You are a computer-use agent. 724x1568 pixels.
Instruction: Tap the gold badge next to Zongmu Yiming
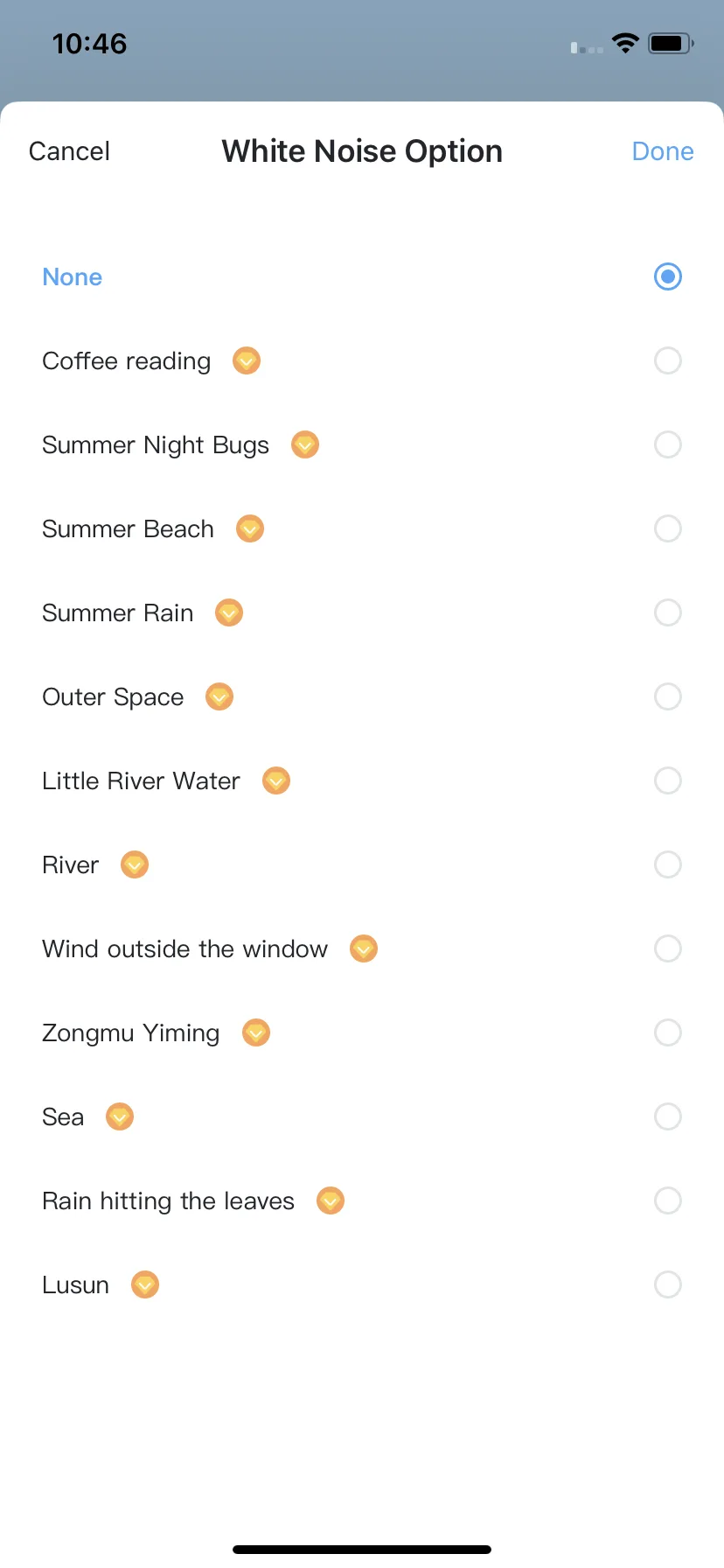[x=256, y=1032]
